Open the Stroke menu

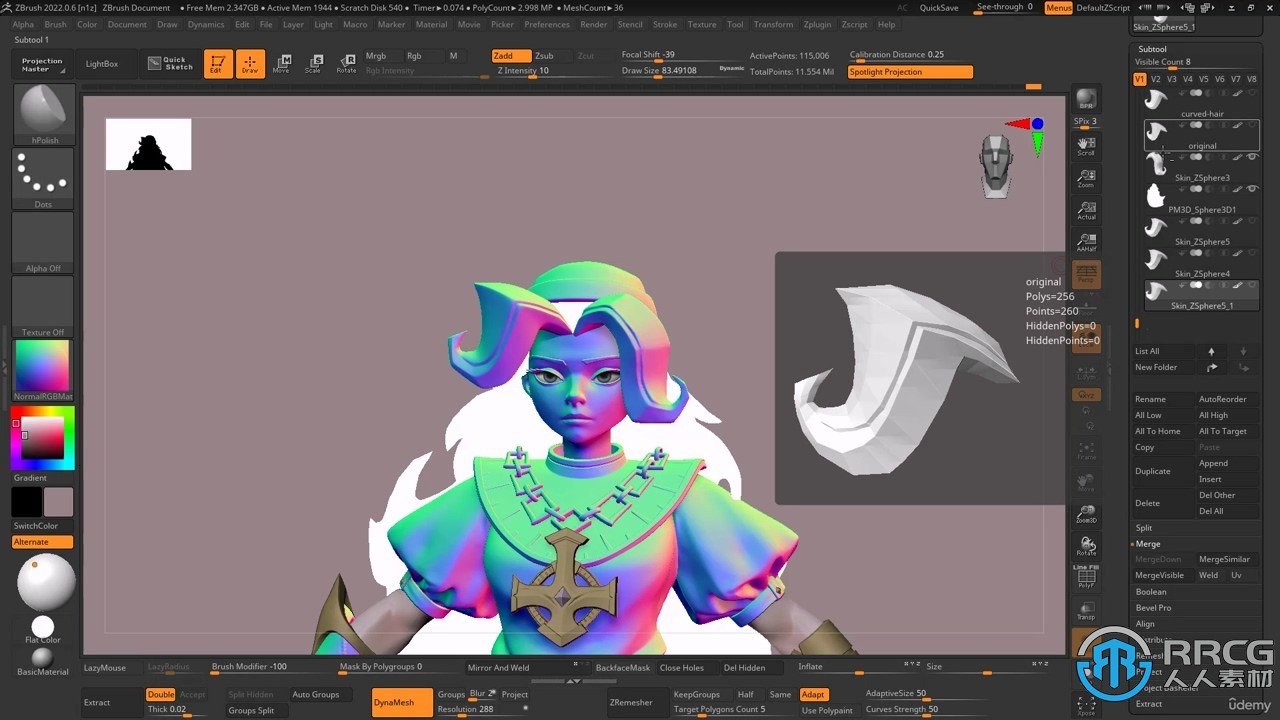click(x=665, y=24)
